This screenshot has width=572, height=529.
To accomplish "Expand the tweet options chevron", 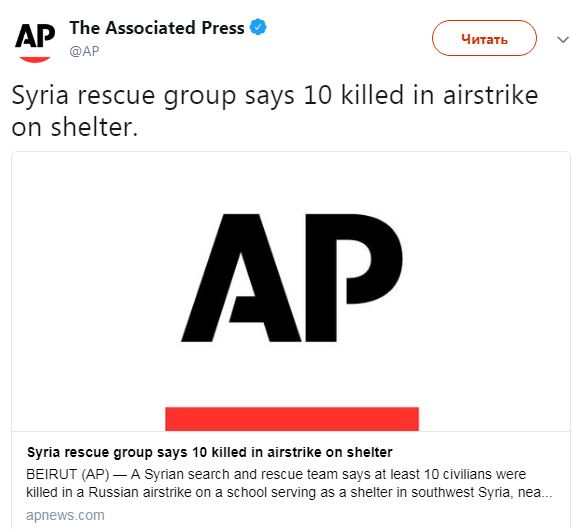I will [x=563, y=39].
